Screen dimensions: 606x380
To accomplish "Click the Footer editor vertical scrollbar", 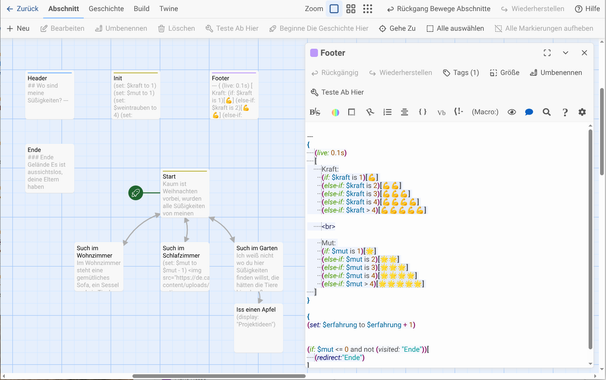I will [590, 239].
